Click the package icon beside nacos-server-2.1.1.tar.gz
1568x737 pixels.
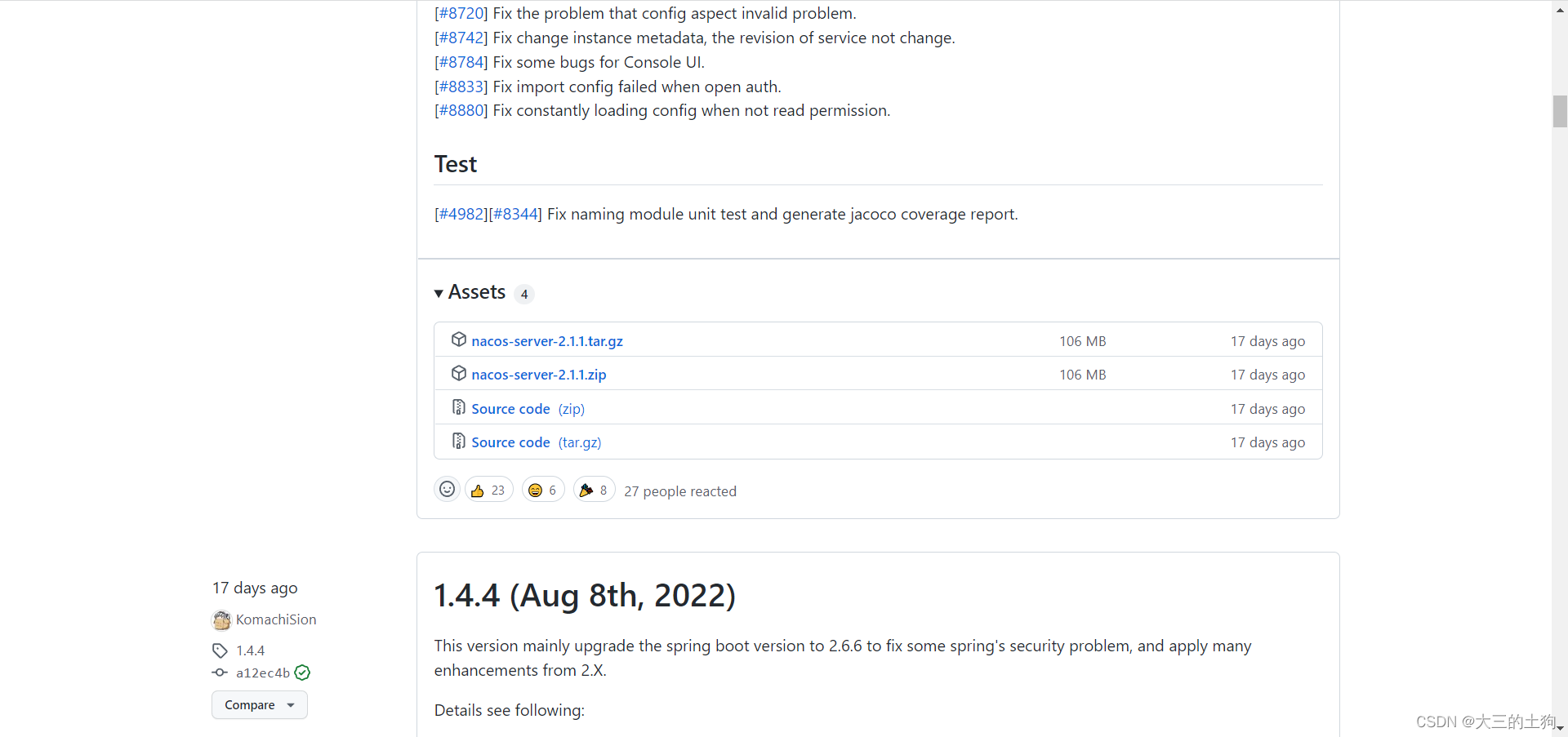[x=459, y=340]
